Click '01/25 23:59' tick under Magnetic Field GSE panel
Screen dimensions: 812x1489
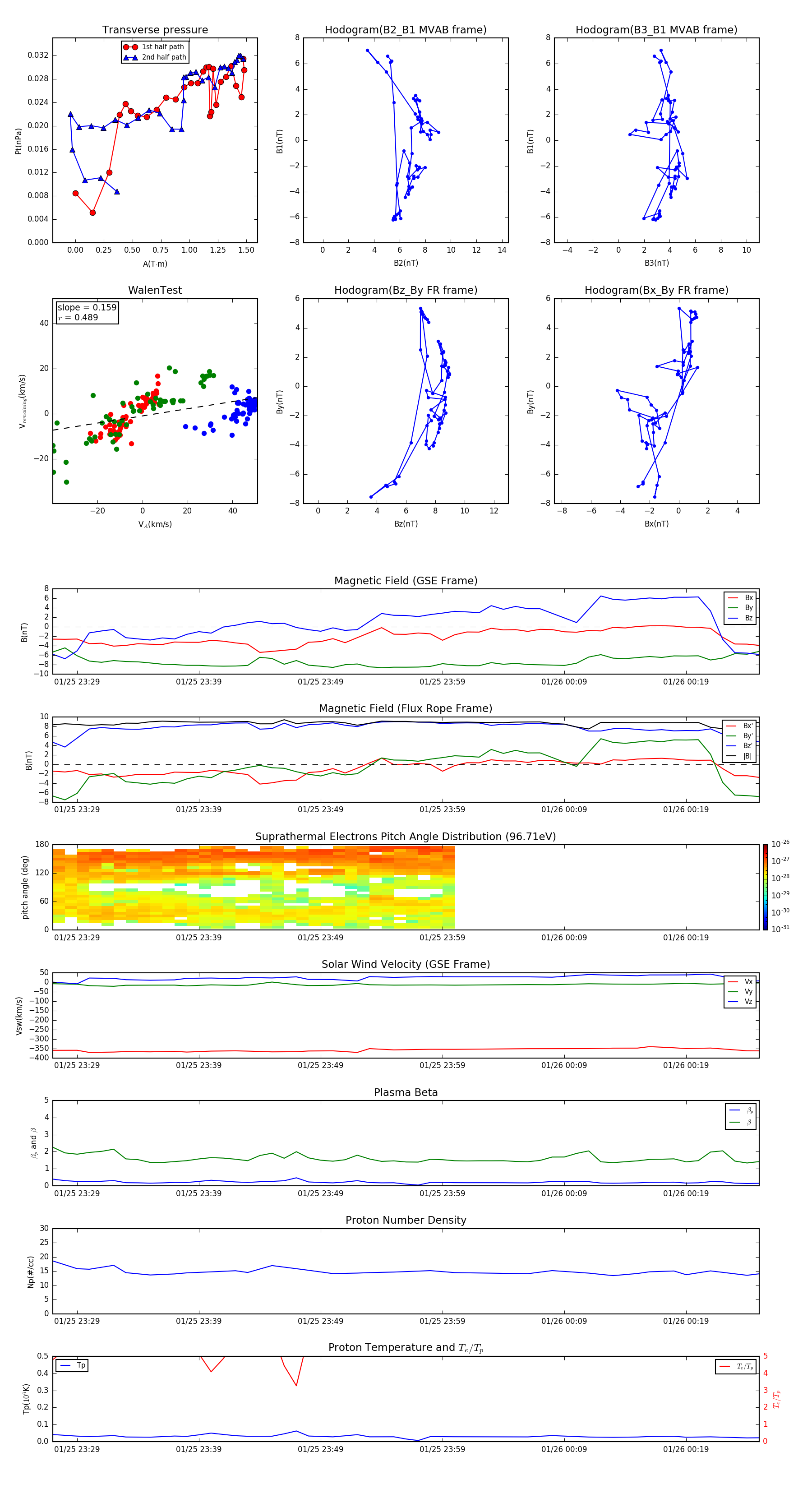click(x=442, y=681)
